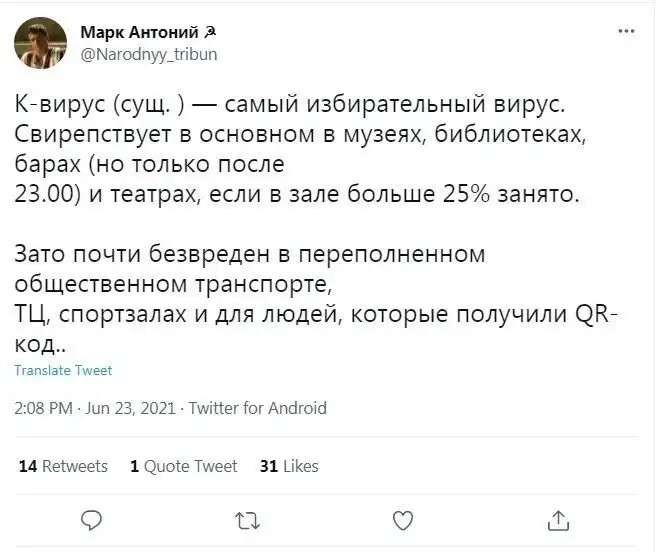Click the 25% figure in the tweet
Viewport: 656px width, 552px height.
461,192
